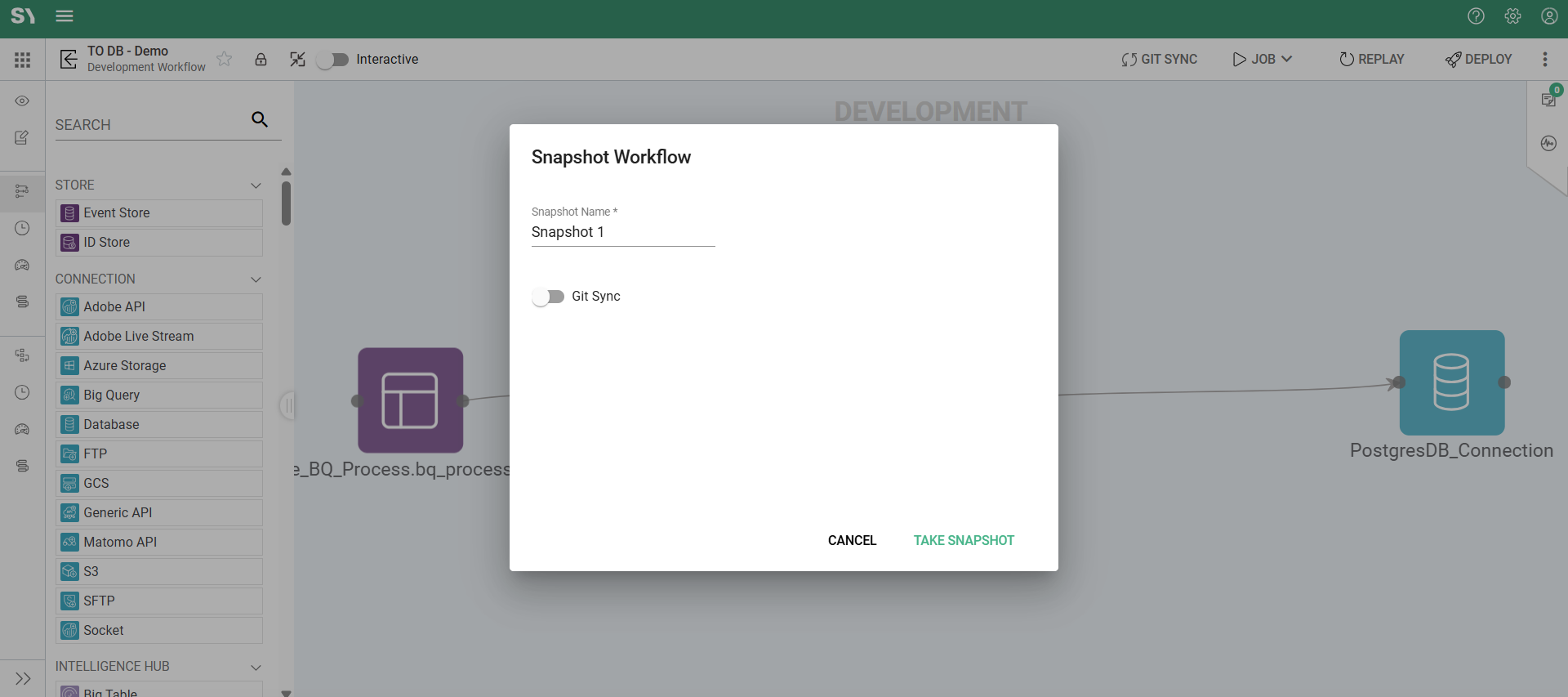Click the TAKE SNAPSHOT button
The width and height of the screenshot is (1568, 697).
click(964, 540)
